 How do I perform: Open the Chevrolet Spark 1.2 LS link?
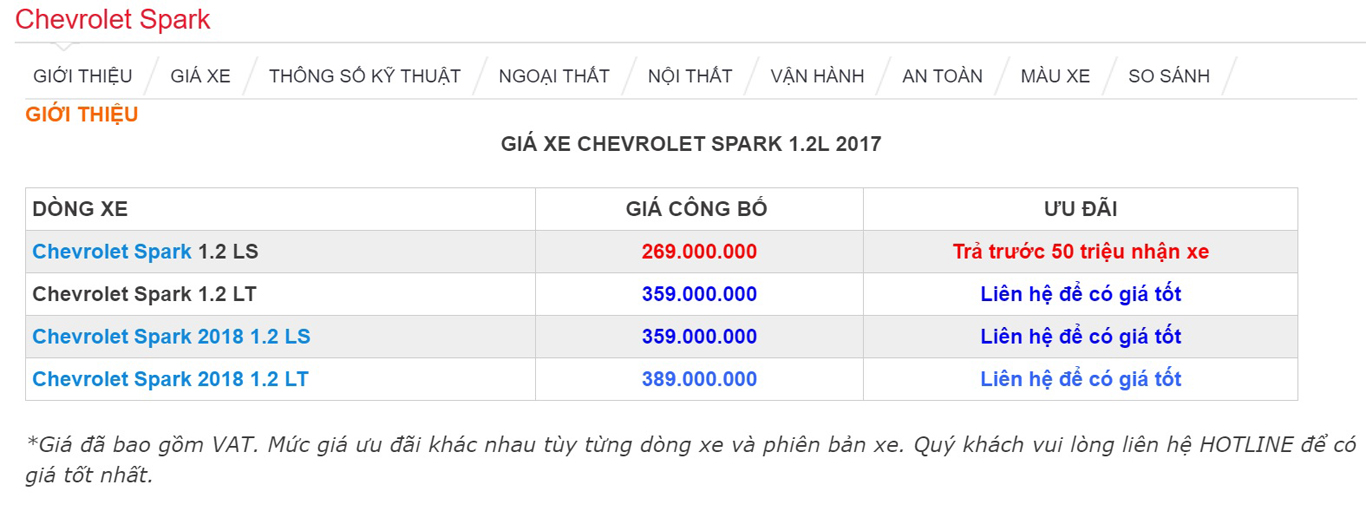tap(112, 252)
